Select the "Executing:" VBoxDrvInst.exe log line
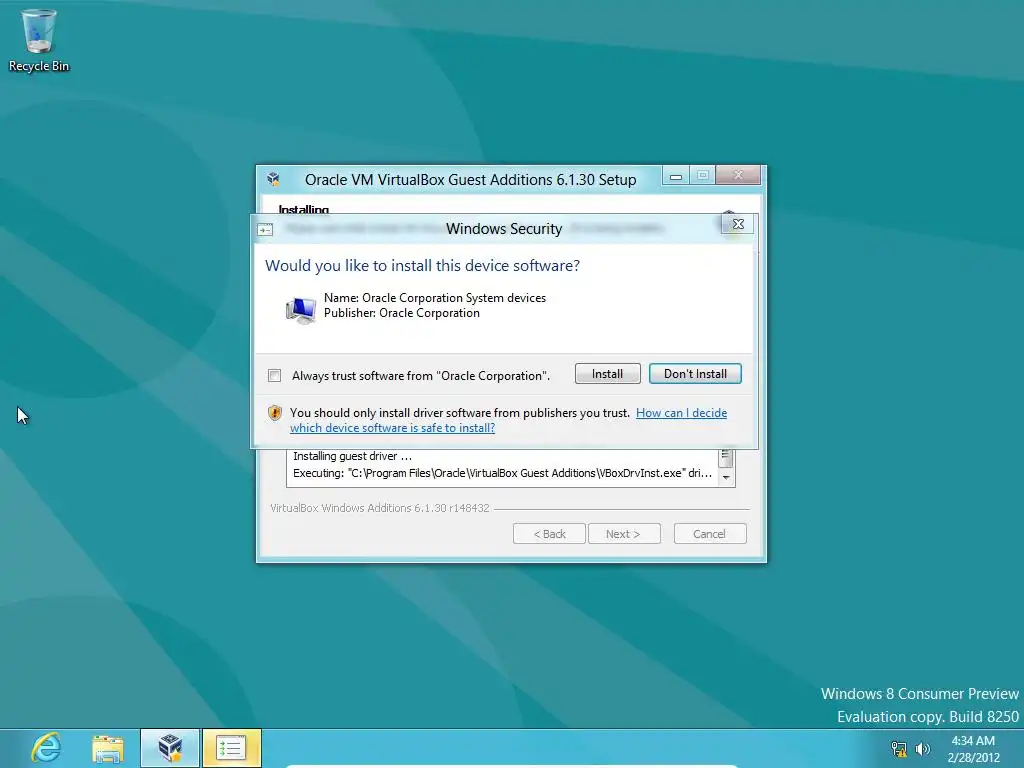 502,473
